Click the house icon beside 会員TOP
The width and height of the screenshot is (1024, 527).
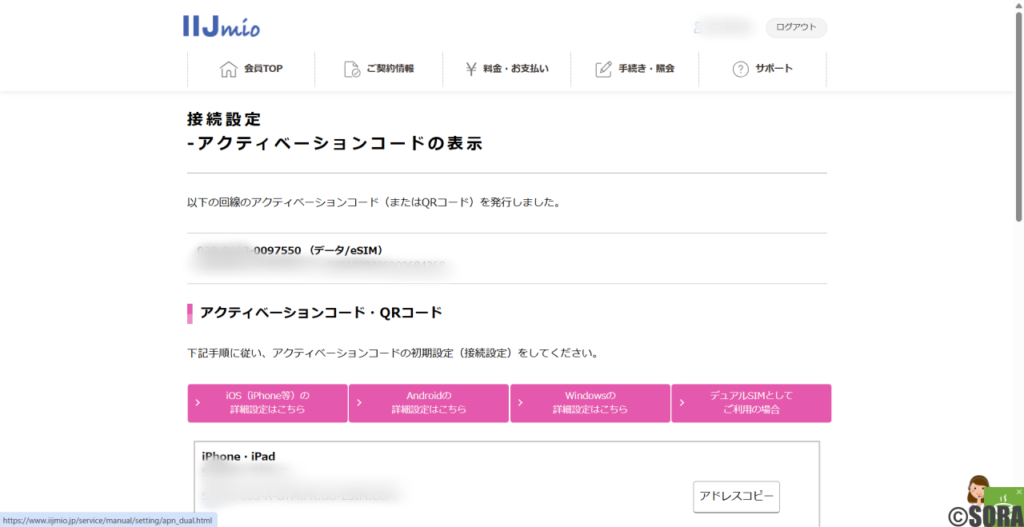[x=228, y=69]
